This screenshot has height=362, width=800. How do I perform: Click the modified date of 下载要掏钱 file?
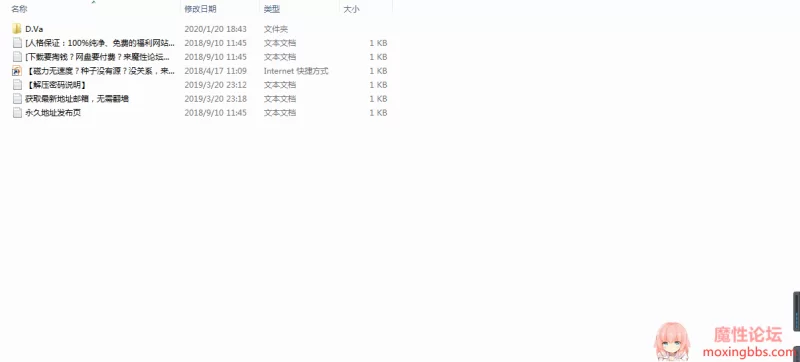click(x=215, y=57)
